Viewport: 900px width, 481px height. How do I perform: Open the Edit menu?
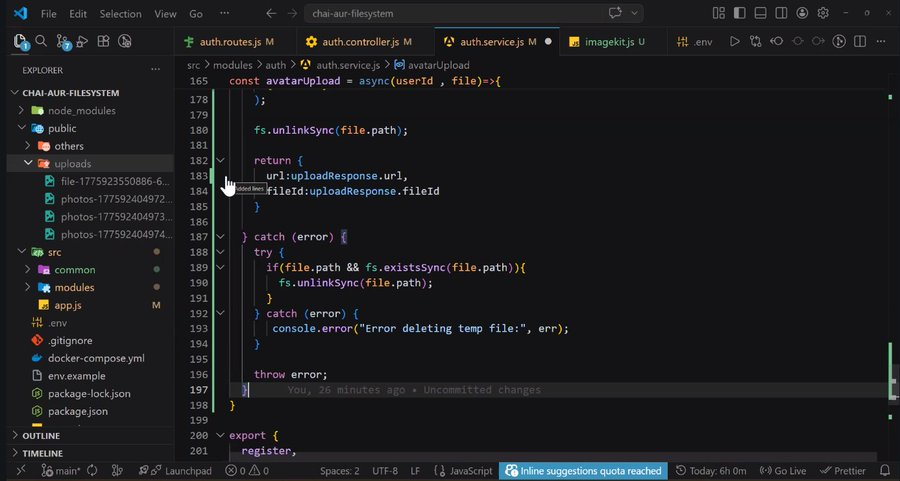tap(78, 14)
